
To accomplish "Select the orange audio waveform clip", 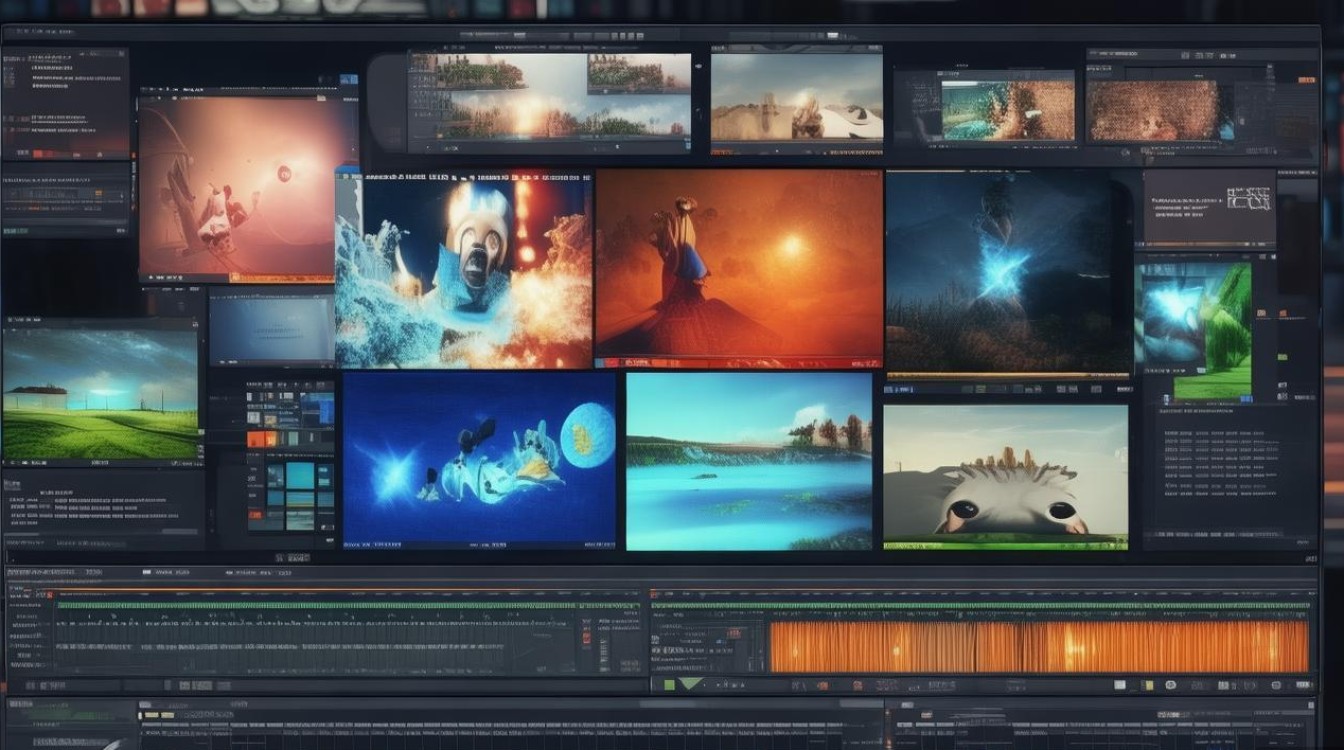I will (x=1038, y=647).
